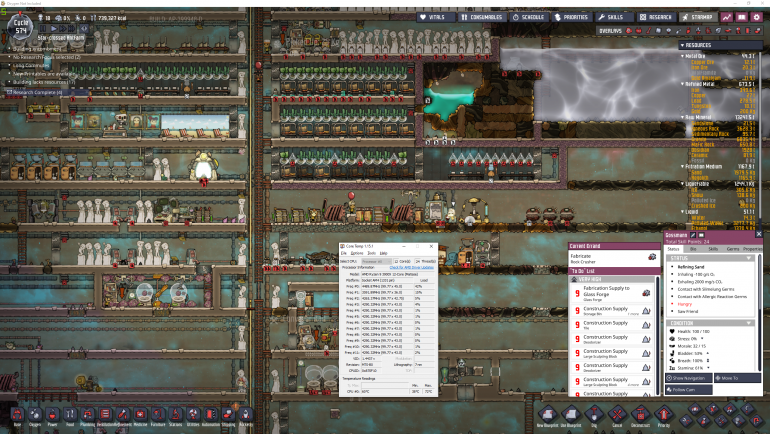Collapse the Status section of duplicant panel
Viewport: 770px width, 434px height.
(749, 258)
